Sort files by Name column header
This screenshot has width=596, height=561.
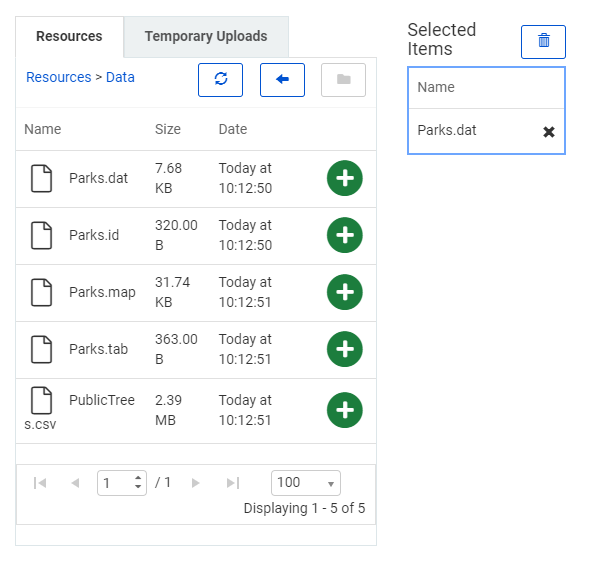click(43, 129)
